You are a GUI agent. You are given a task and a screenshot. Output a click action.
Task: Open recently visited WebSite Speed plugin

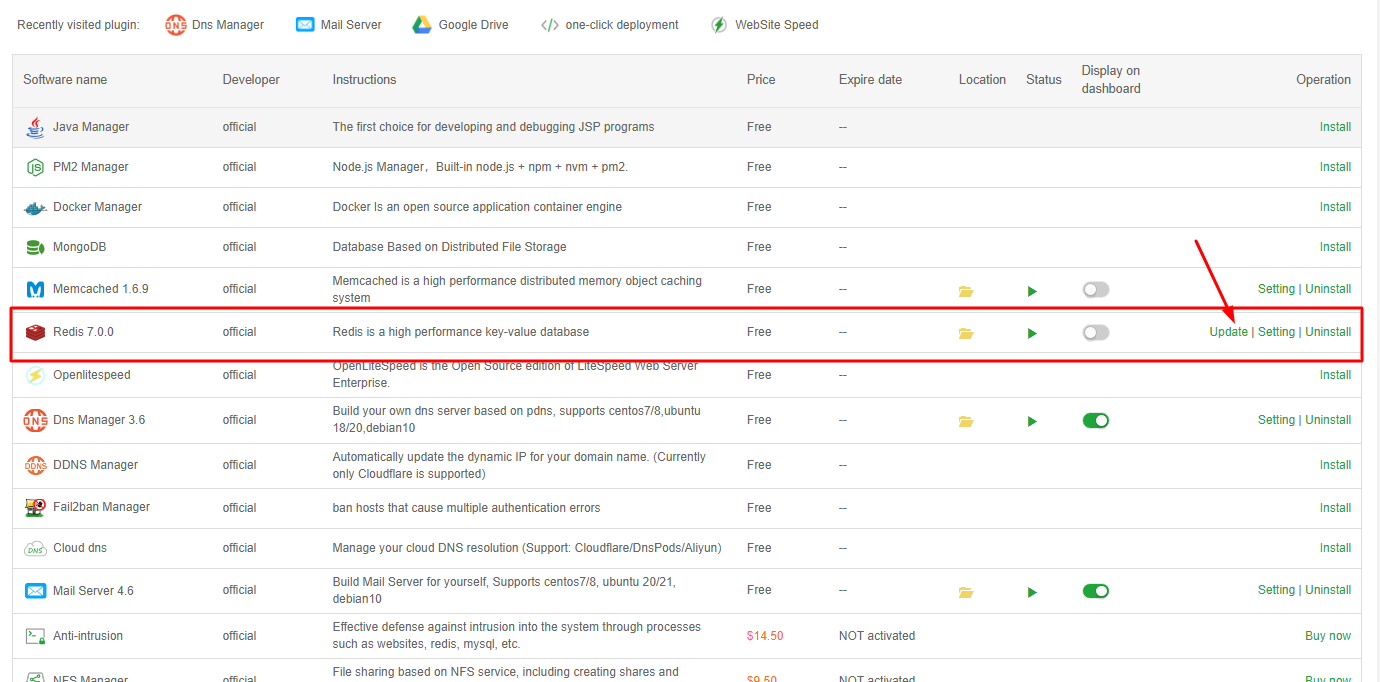[764, 25]
